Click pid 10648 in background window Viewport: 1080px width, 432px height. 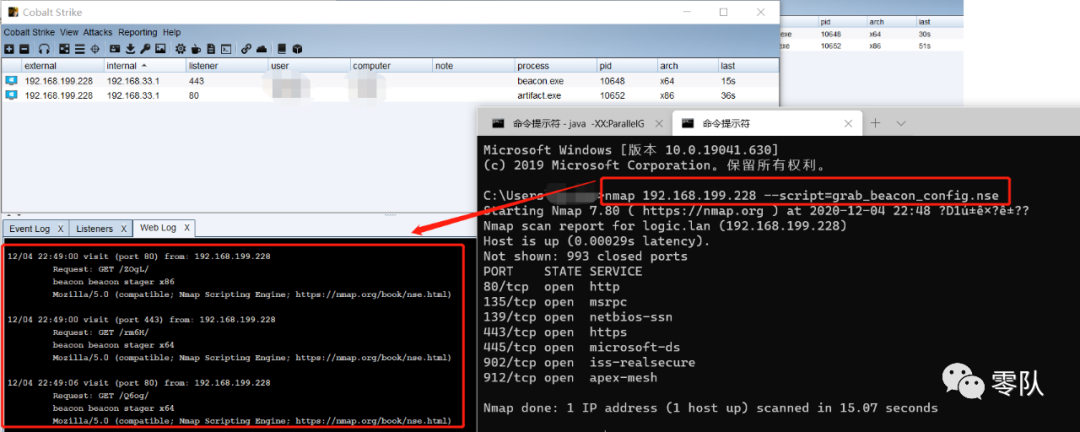pyautogui.click(x=831, y=34)
